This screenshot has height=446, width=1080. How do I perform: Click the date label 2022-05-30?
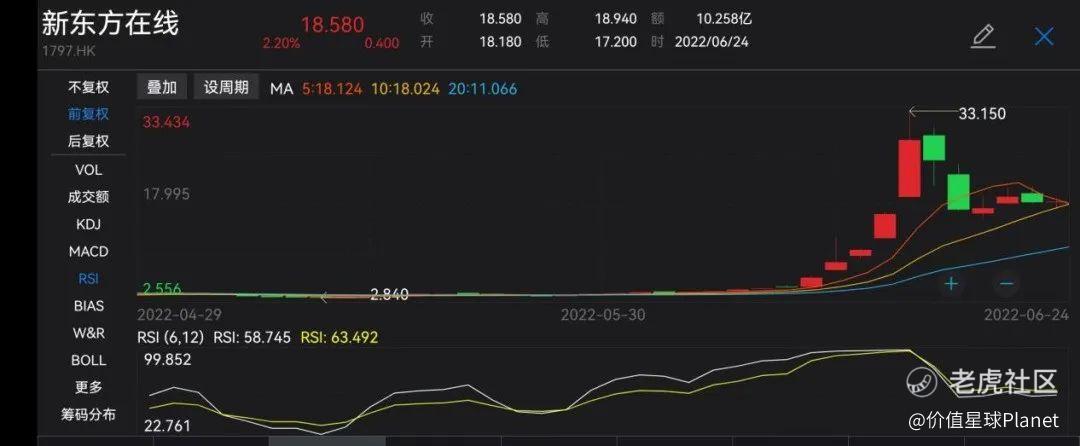603,315
